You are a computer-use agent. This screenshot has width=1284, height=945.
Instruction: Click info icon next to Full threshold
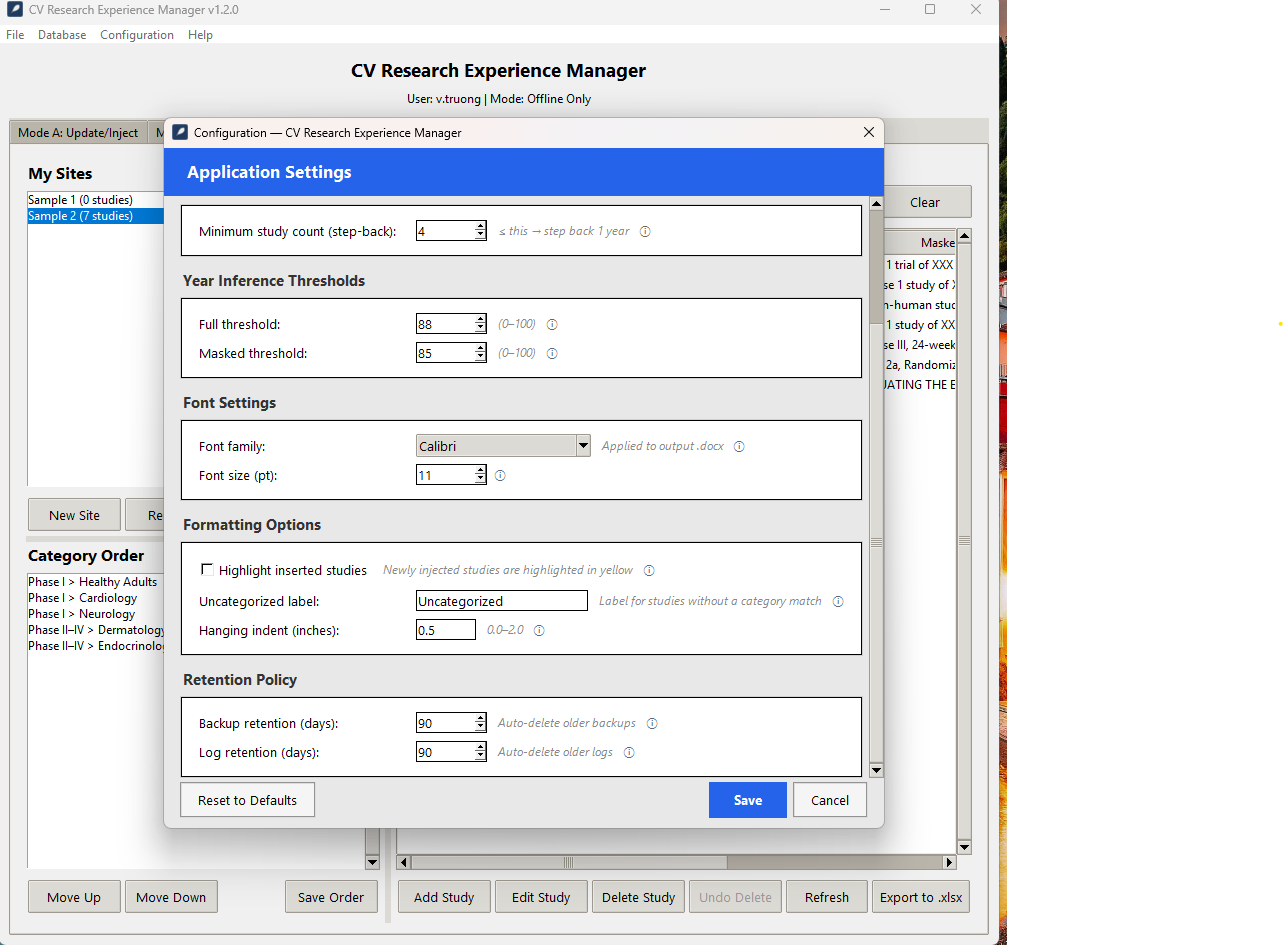(x=552, y=324)
